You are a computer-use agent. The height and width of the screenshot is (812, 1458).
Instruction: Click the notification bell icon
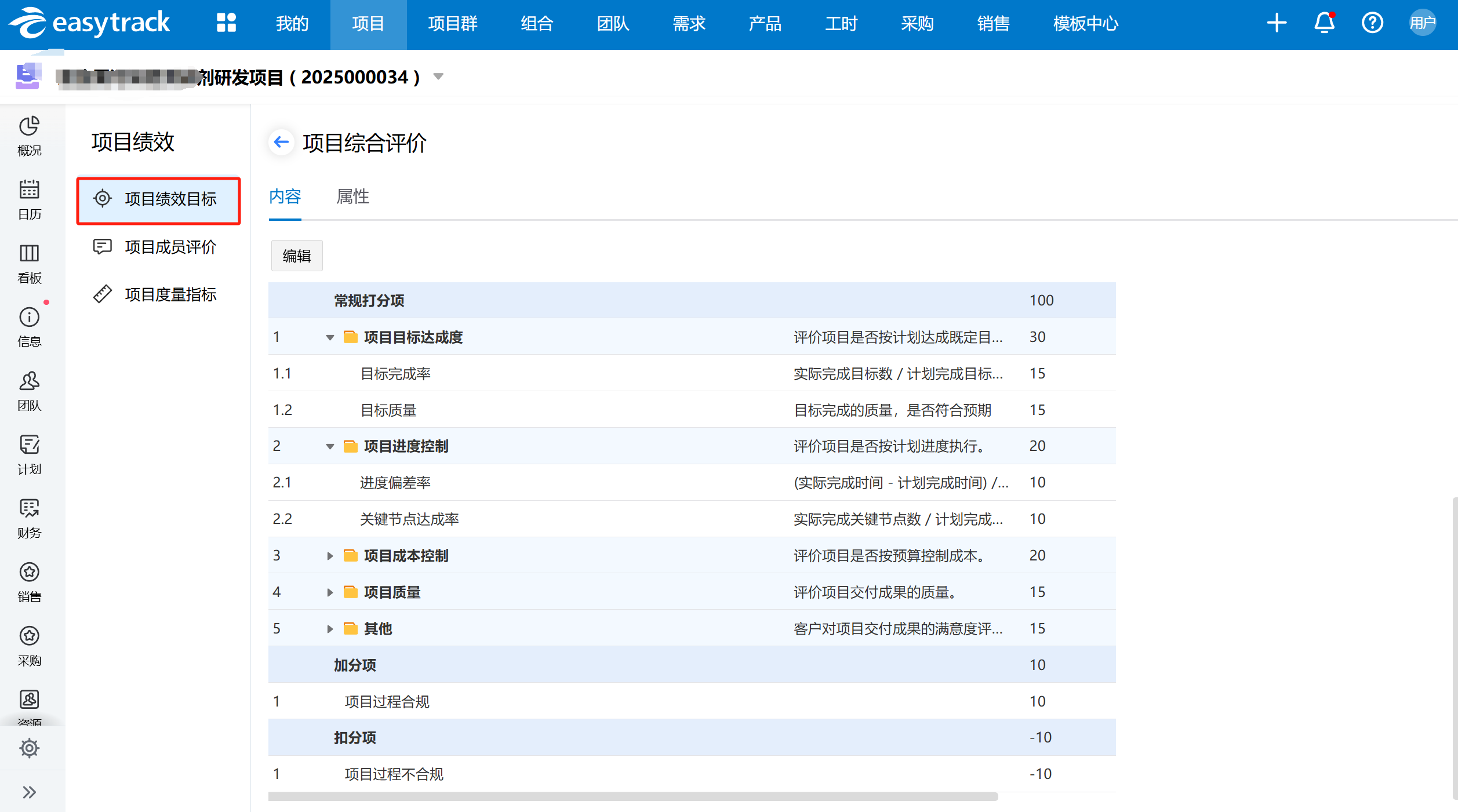pos(1324,23)
